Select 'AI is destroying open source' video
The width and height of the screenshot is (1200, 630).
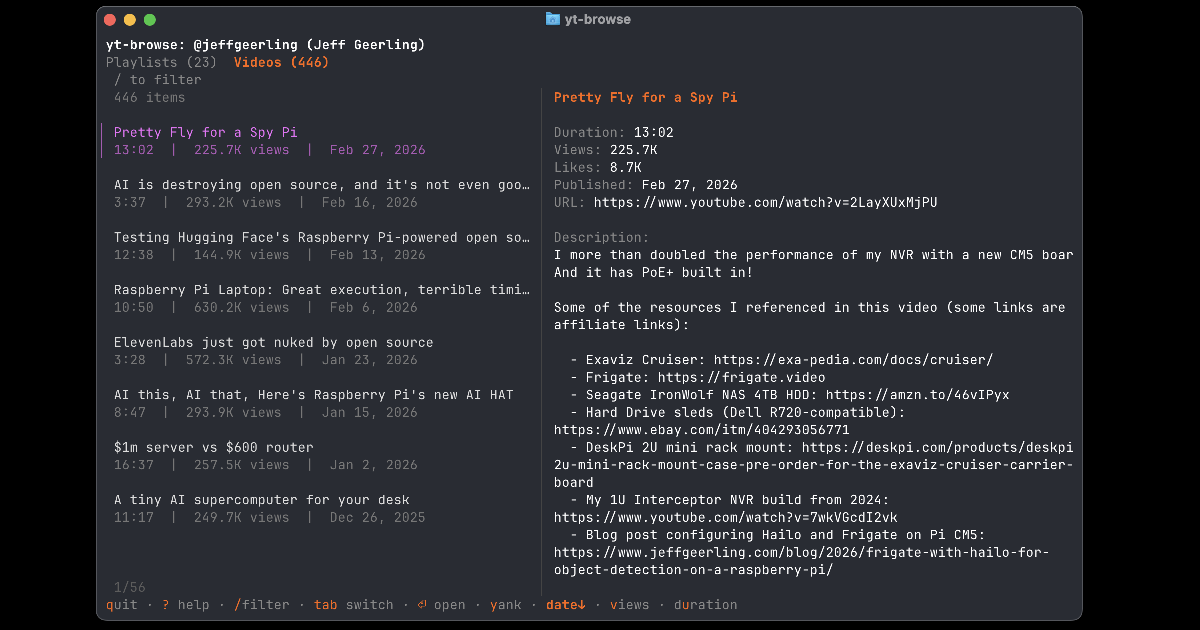(x=320, y=185)
